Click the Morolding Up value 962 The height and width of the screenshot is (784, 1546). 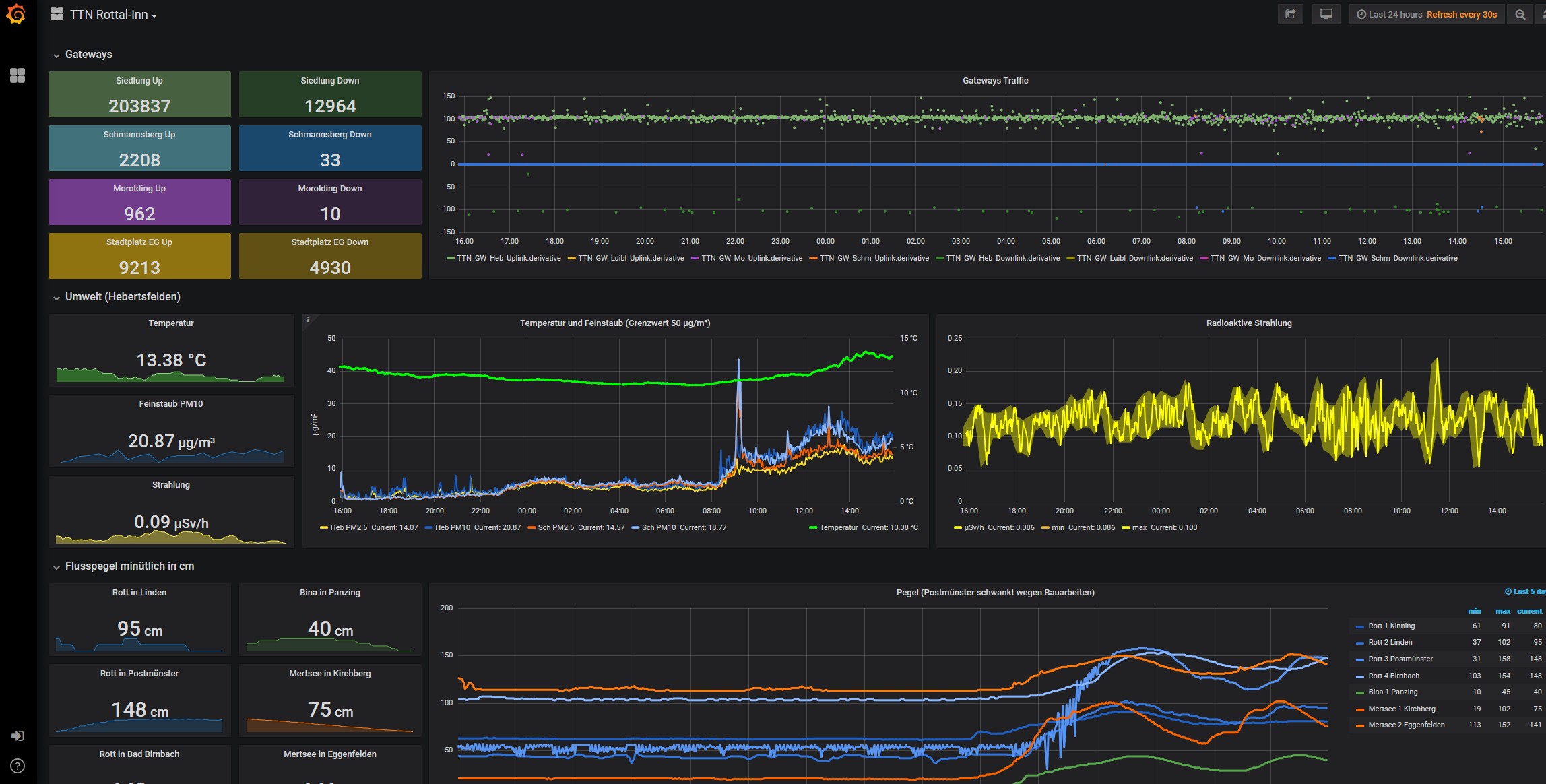[x=139, y=214]
